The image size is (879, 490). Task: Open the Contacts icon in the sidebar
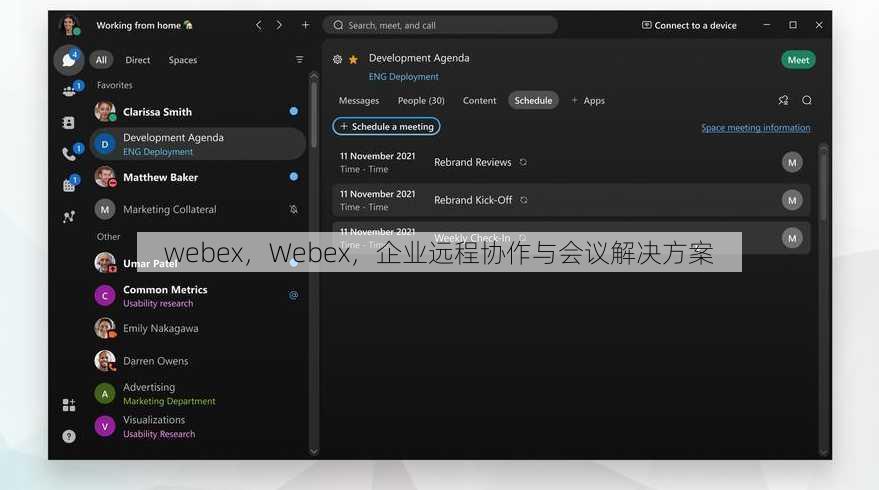(x=68, y=122)
